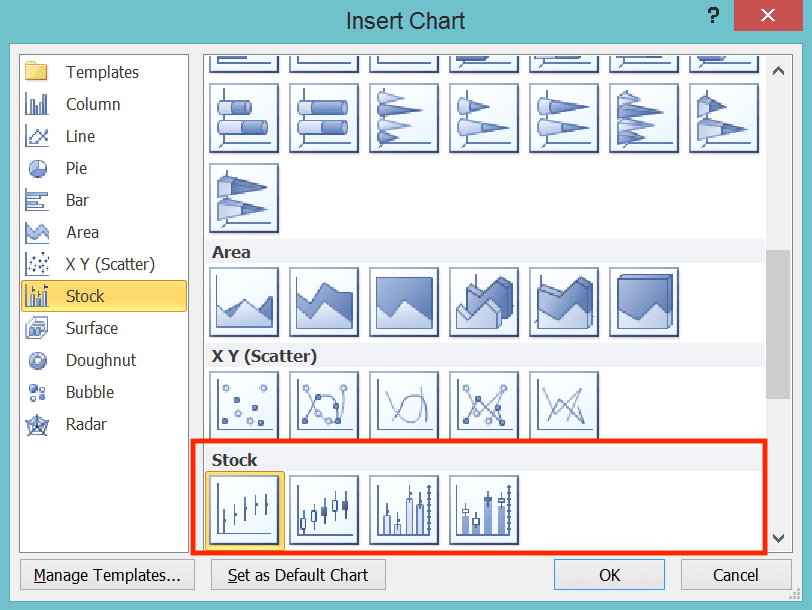Image resolution: width=812 pixels, height=610 pixels.
Task: Select the 100% Stacked Area chart
Action: point(404,302)
